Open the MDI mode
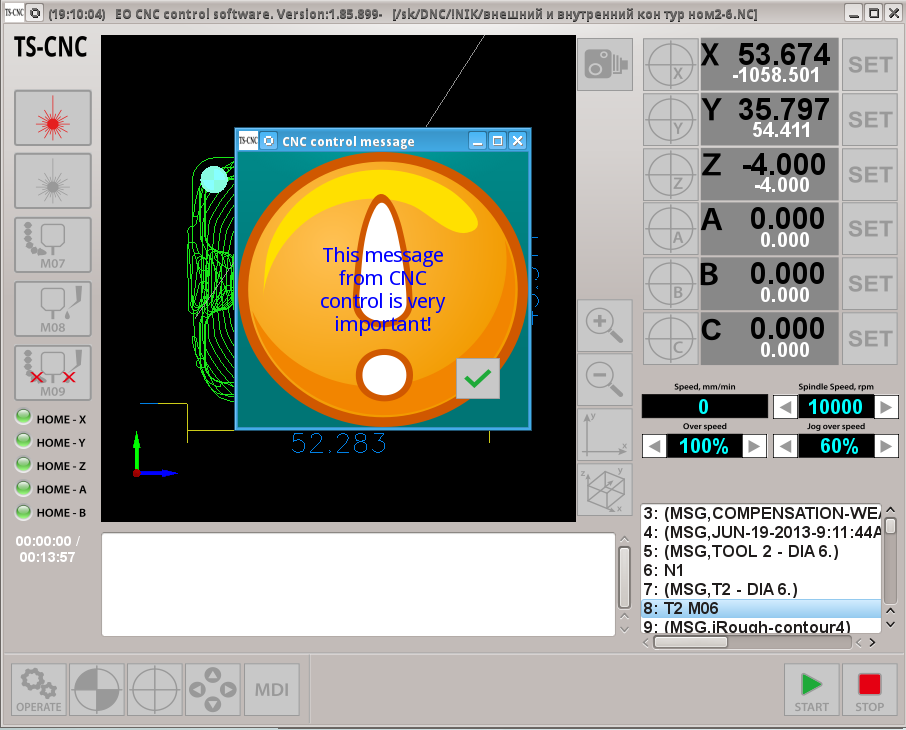The width and height of the screenshot is (906, 730). point(272,690)
